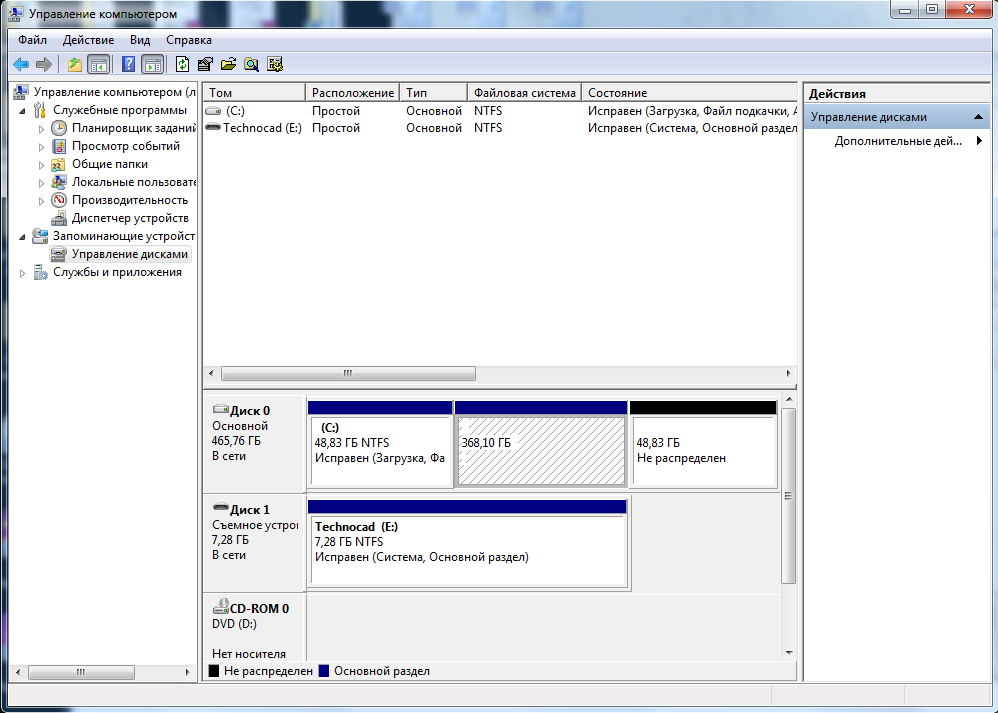
Task: Open the Действие menu
Action: point(88,40)
